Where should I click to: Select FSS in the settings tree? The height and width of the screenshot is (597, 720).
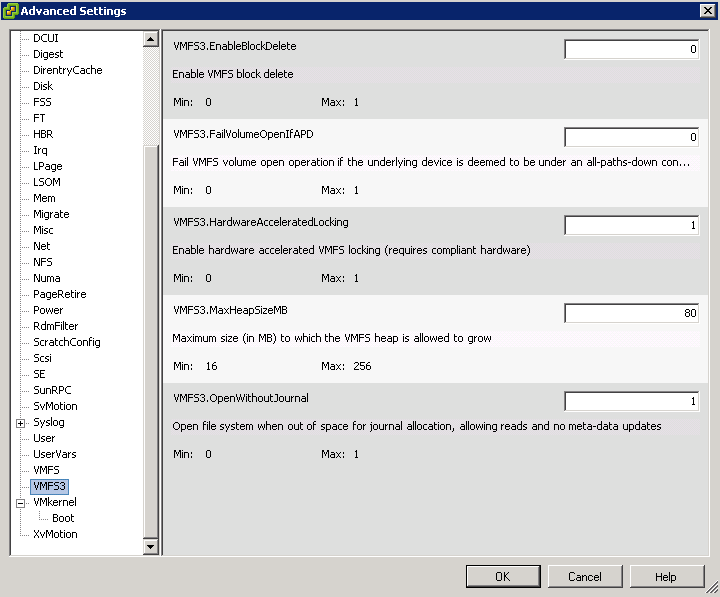tap(42, 102)
